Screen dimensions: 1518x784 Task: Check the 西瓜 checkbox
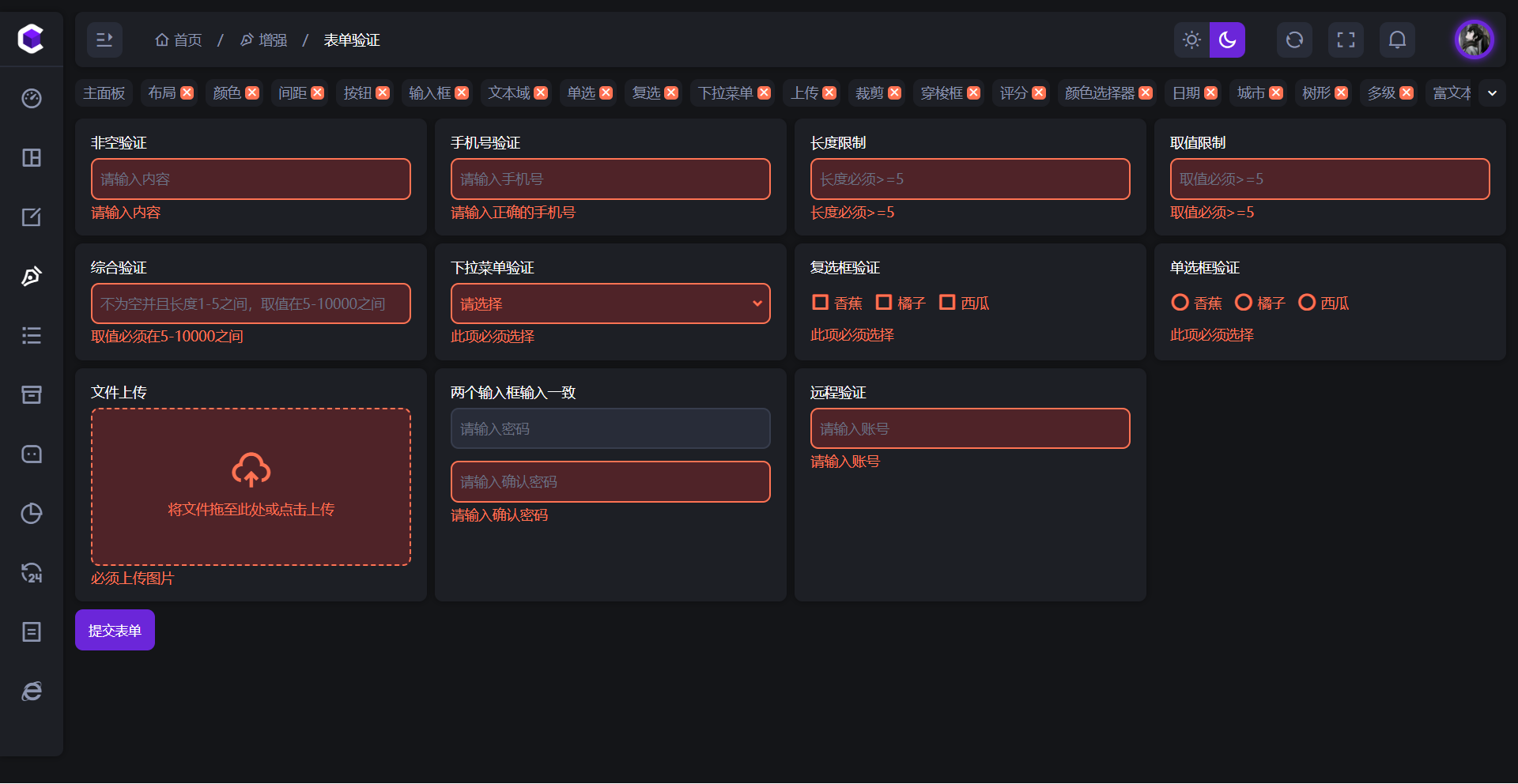tap(947, 303)
